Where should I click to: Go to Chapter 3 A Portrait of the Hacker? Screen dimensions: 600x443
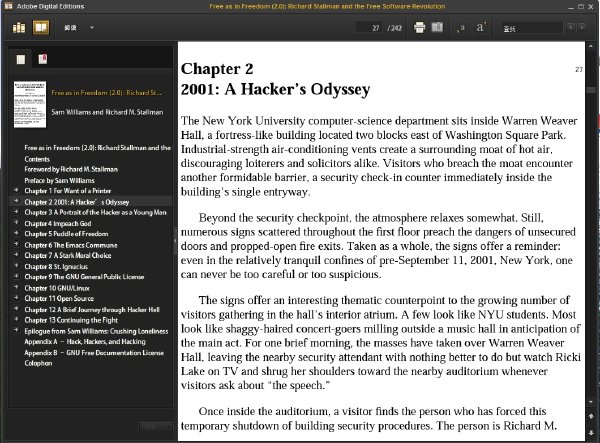point(95,212)
